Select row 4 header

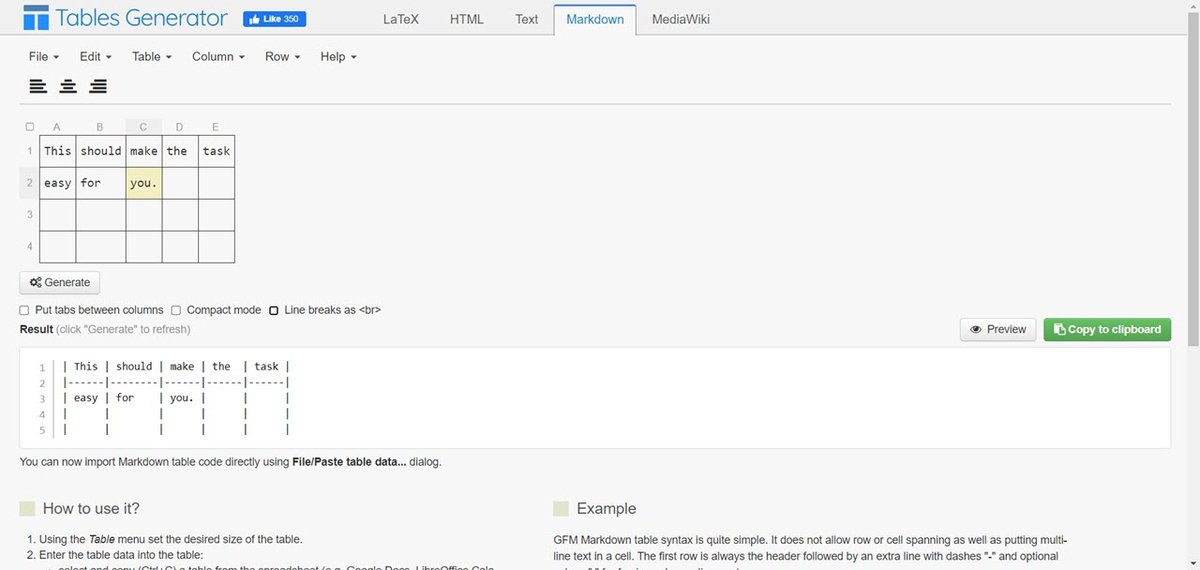coord(30,247)
